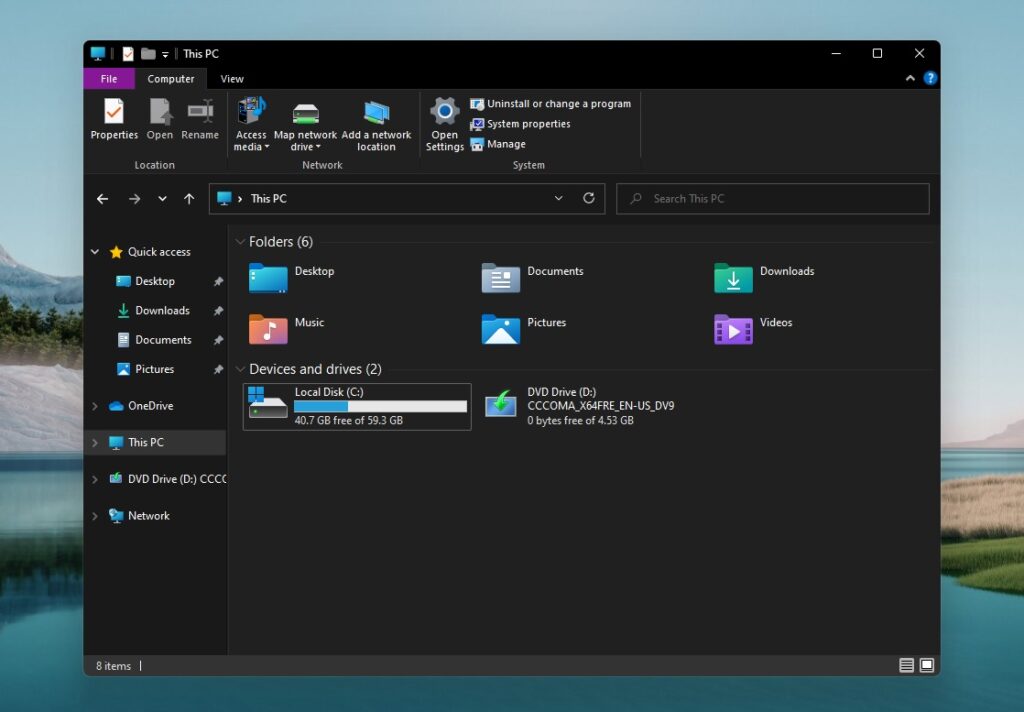Collapse the Devices and drives section
Screen dimensions: 1024x712
pyautogui.click(x=240, y=368)
